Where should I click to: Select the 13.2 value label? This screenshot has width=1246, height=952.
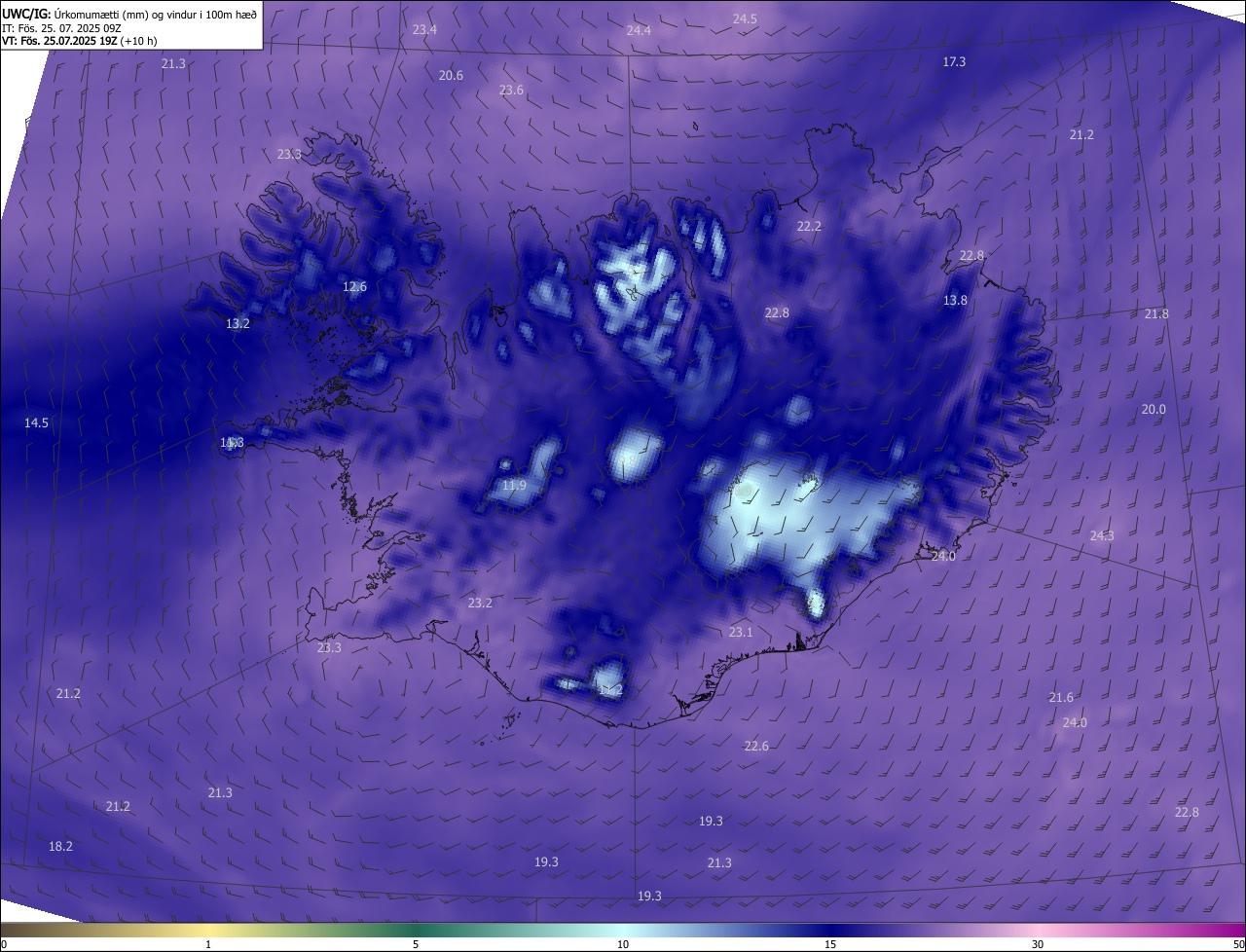tap(238, 324)
